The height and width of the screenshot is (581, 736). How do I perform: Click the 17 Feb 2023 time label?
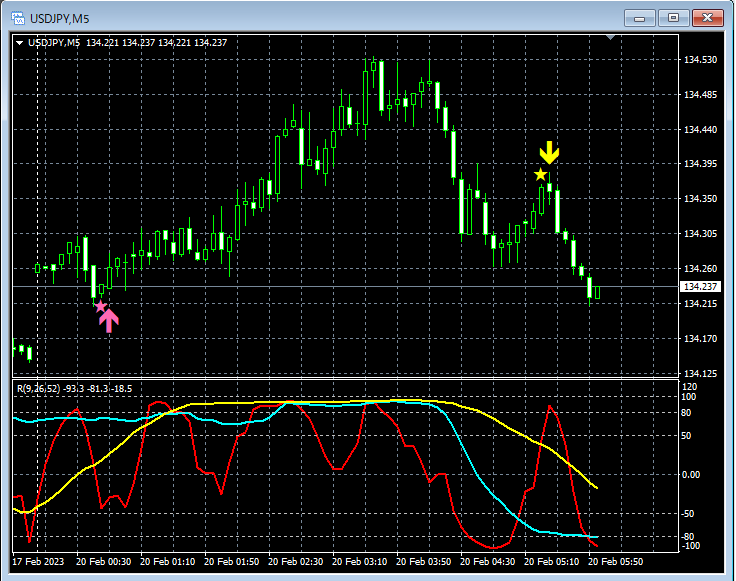(x=38, y=561)
